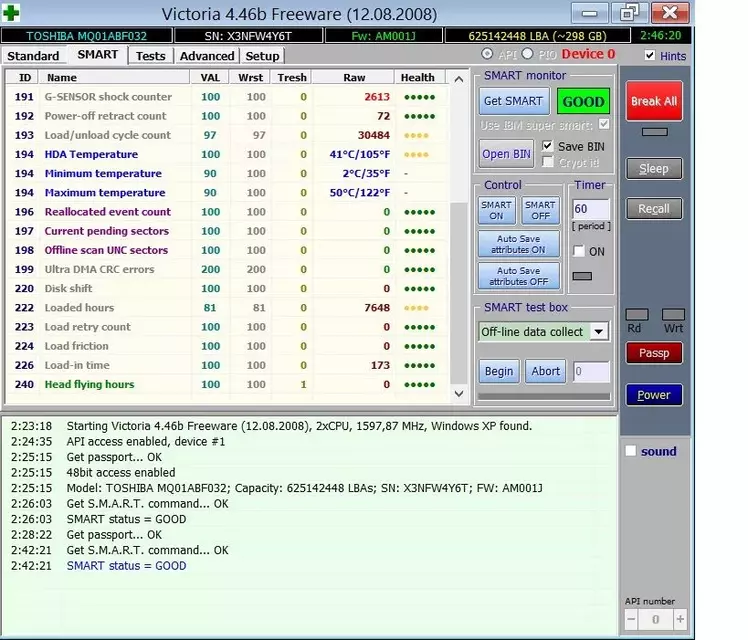Viewport: 748px width, 640px height.
Task: Select the Current pending sectors row
Action: [x=228, y=231]
